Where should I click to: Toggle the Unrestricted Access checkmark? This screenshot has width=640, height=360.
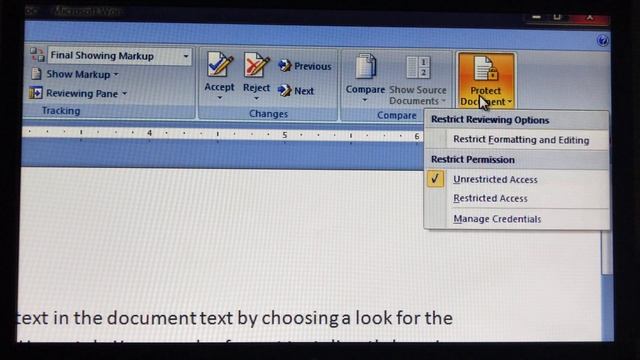click(435, 179)
